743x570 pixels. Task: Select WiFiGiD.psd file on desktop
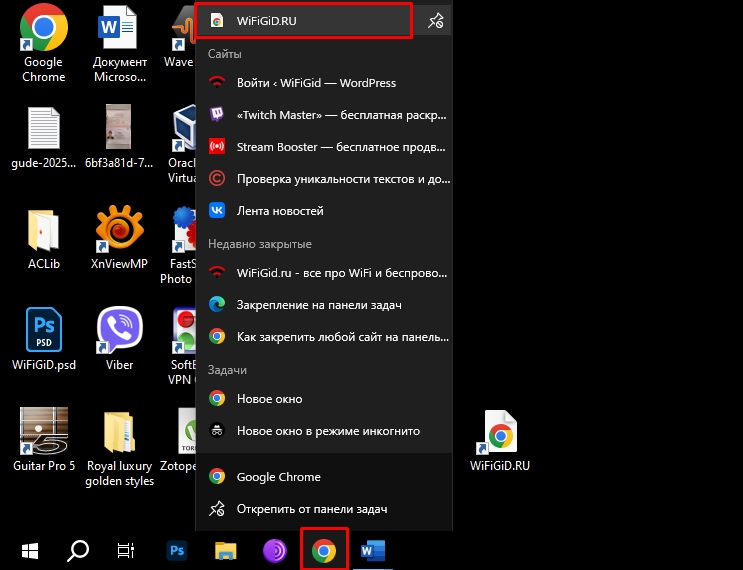tap(44, 339)
